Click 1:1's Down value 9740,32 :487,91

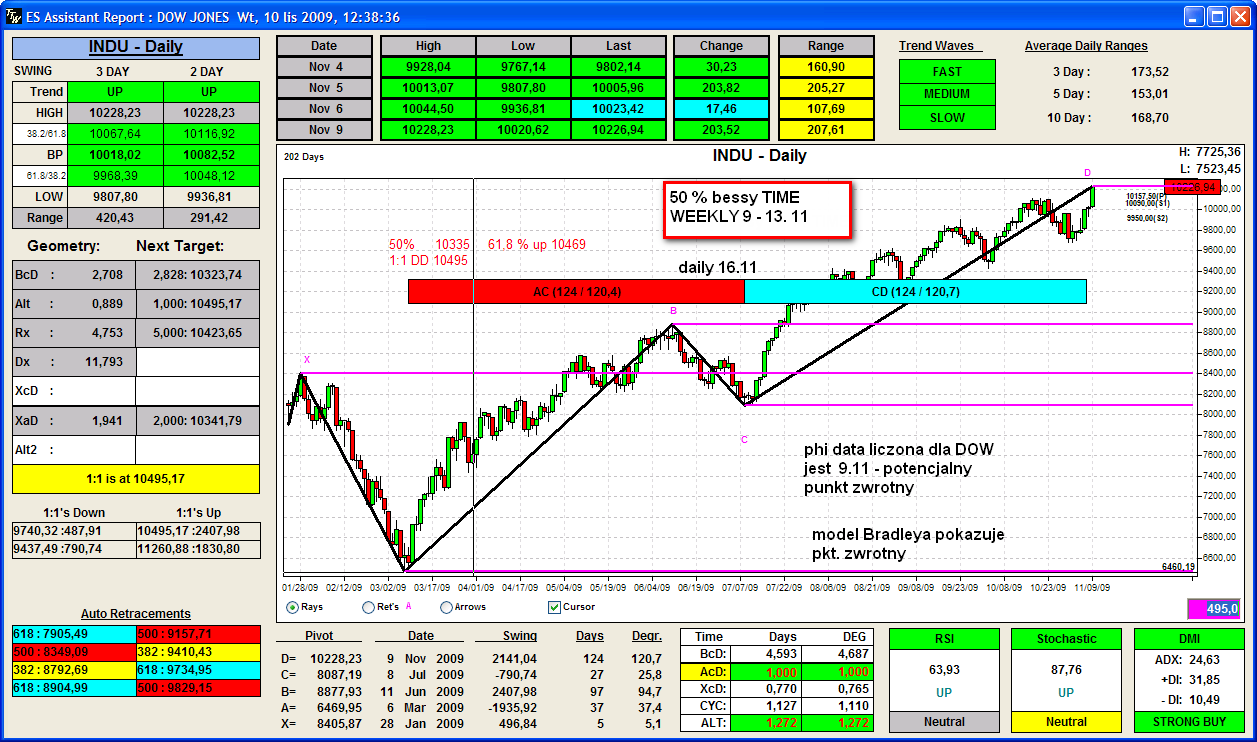click(x=73, y=532)
